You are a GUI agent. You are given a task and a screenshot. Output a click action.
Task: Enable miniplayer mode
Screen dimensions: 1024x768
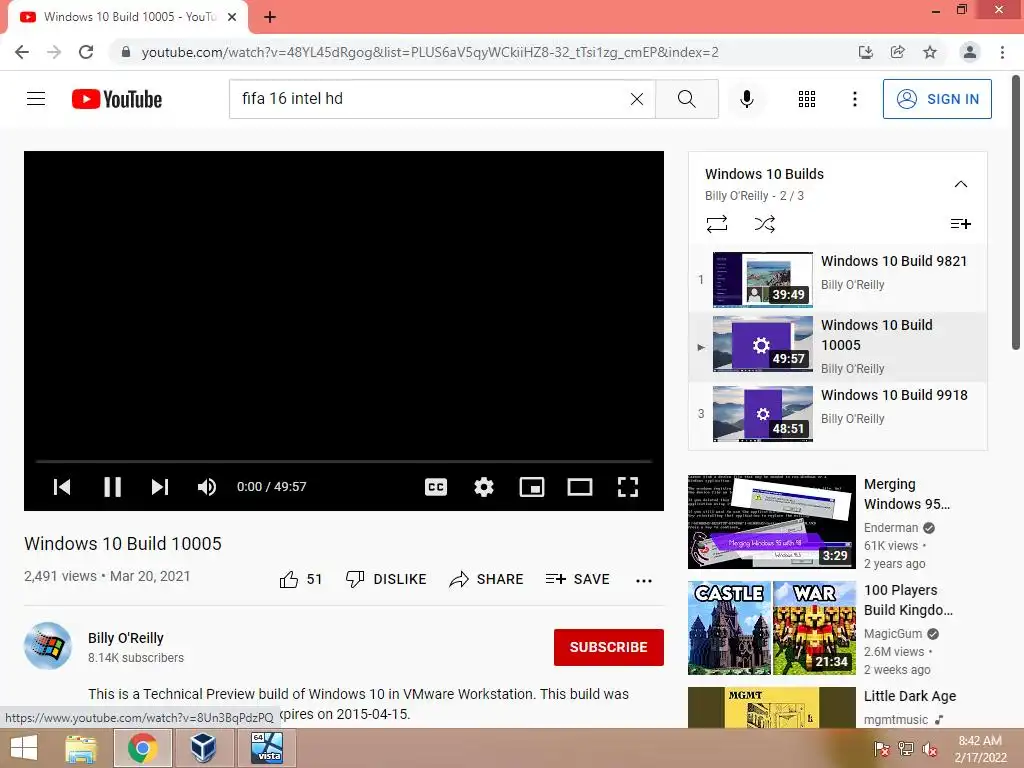click(x=532, y=487)
